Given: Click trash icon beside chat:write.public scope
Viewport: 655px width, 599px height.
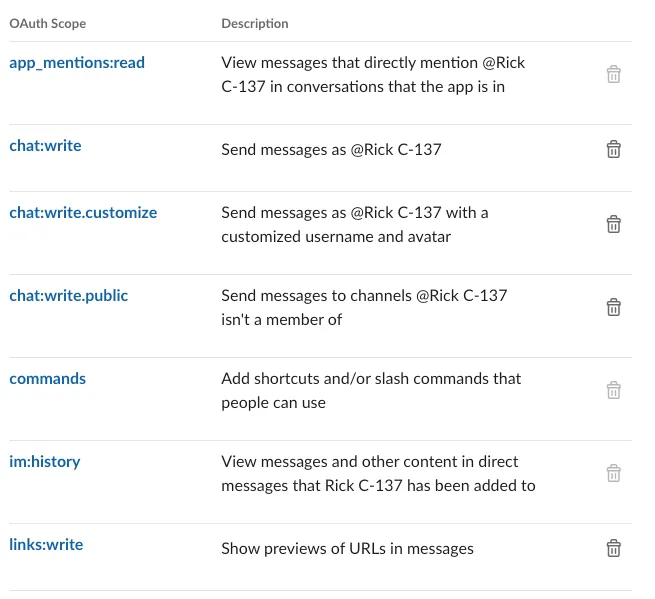Looking at the screenshot, I should tap(614, 307).
